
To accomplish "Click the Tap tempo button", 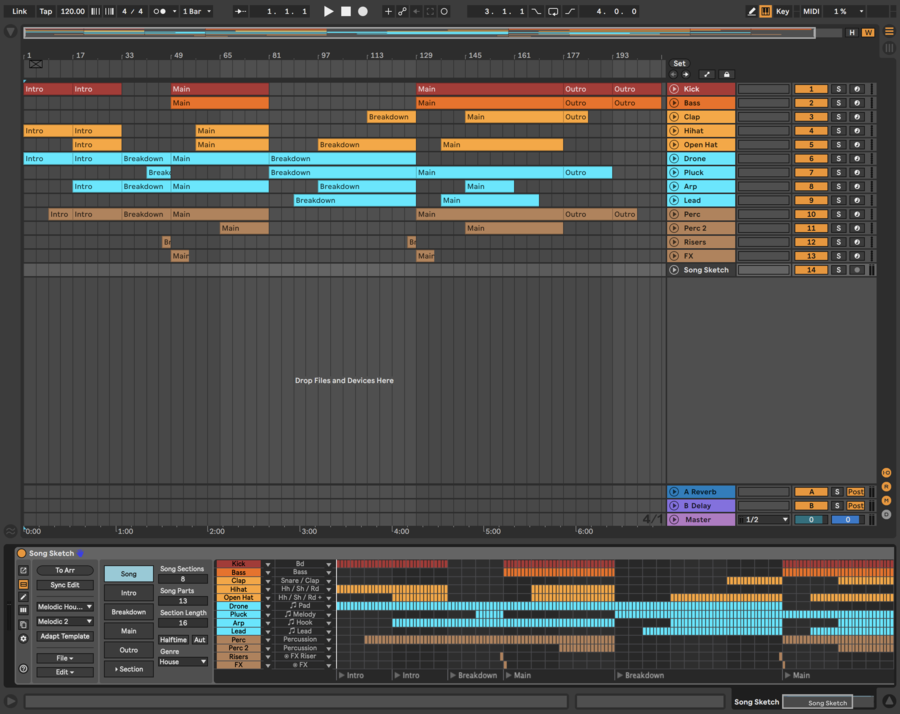I will (x=45, y=11).
